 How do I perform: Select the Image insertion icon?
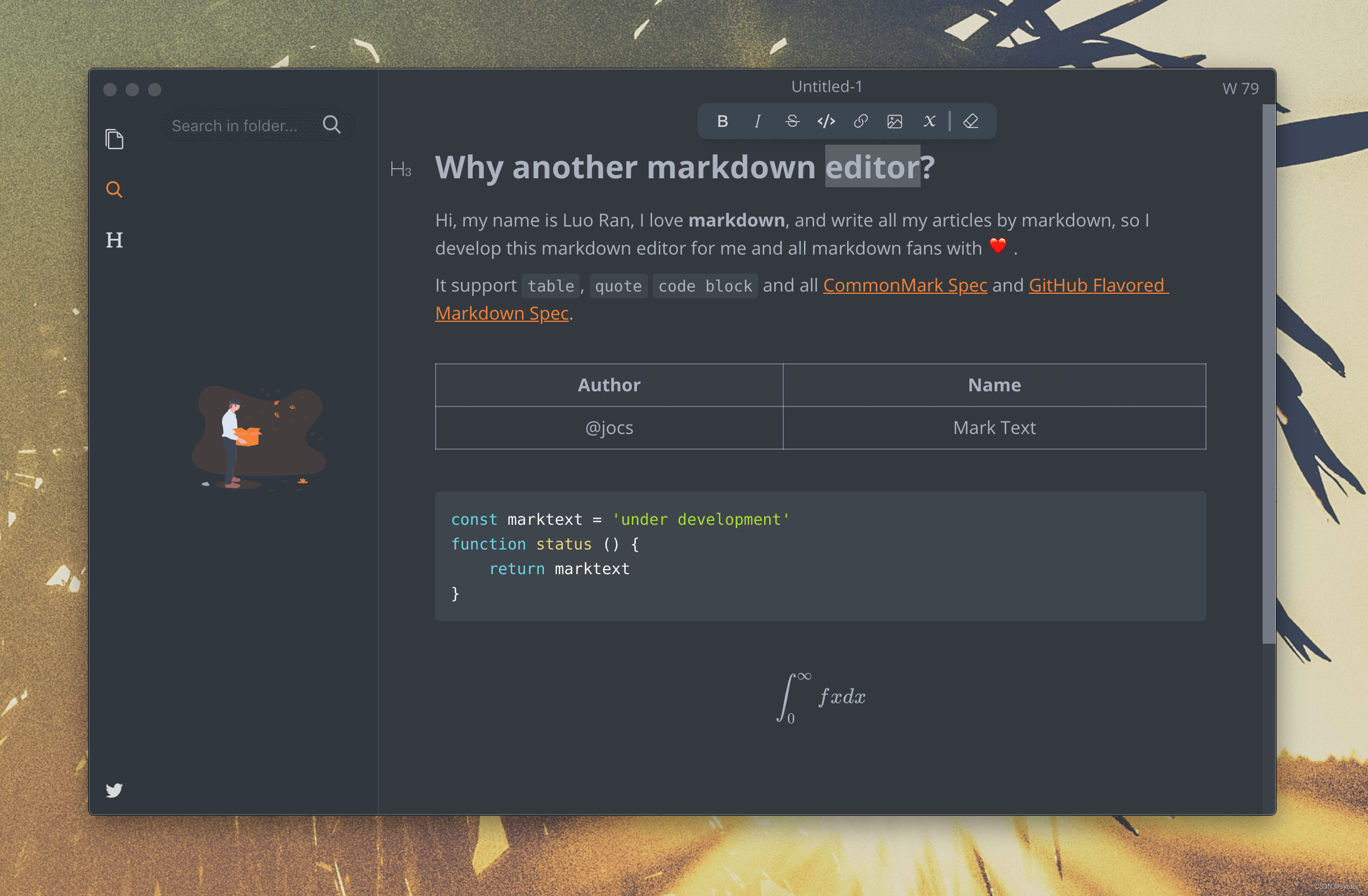pyautogui.click(x=894, y=121)
